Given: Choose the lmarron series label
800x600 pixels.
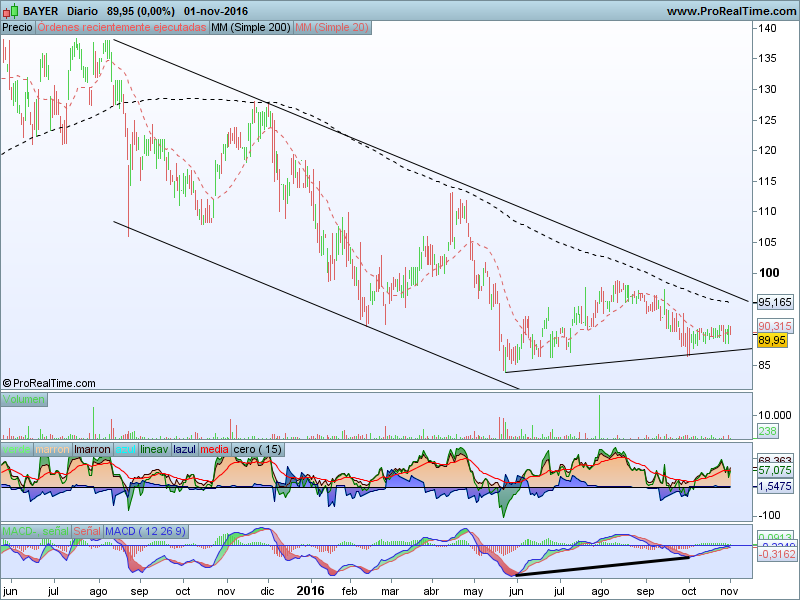Looking at the screenshot, I should tap(93, 450).
